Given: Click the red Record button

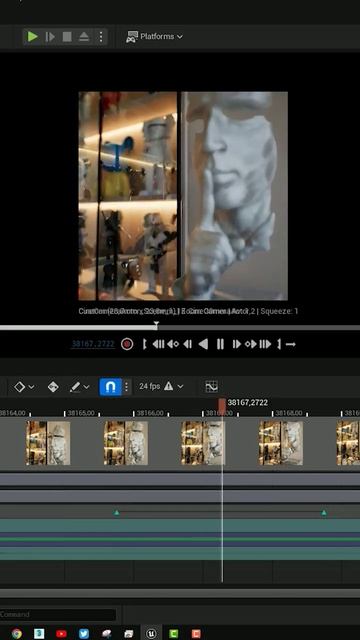Looking at the screenshot, I should click(x=127, y=344).
